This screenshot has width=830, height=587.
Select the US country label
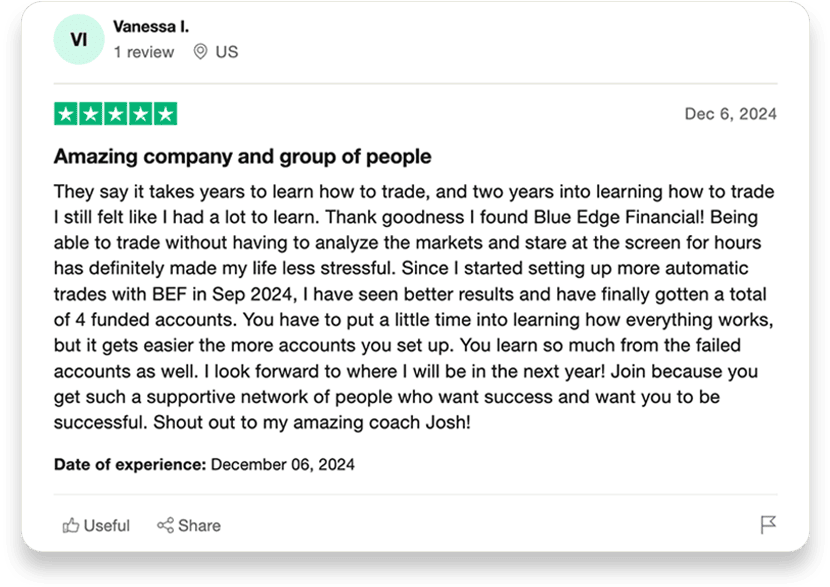[227, 52]
